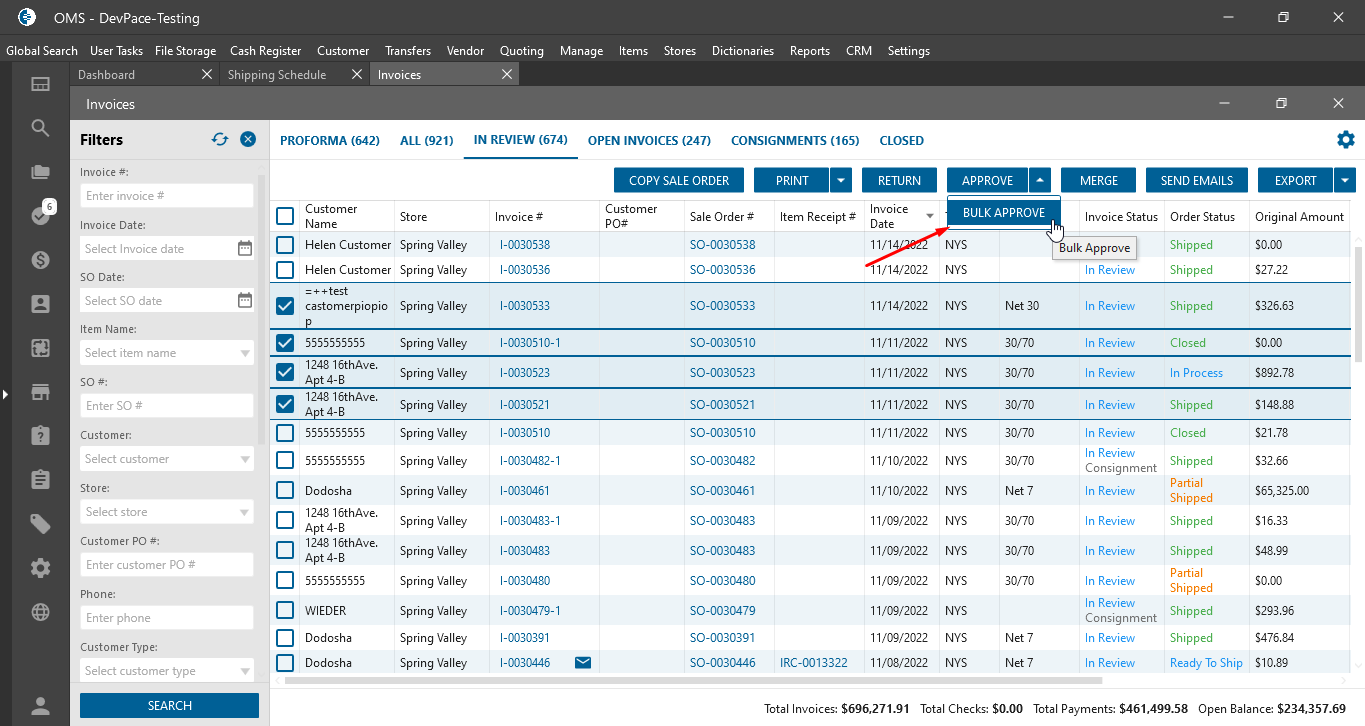Open the grid settings gear icon
Viewport: 1365px width, 726px height.
pos(1346,140)
